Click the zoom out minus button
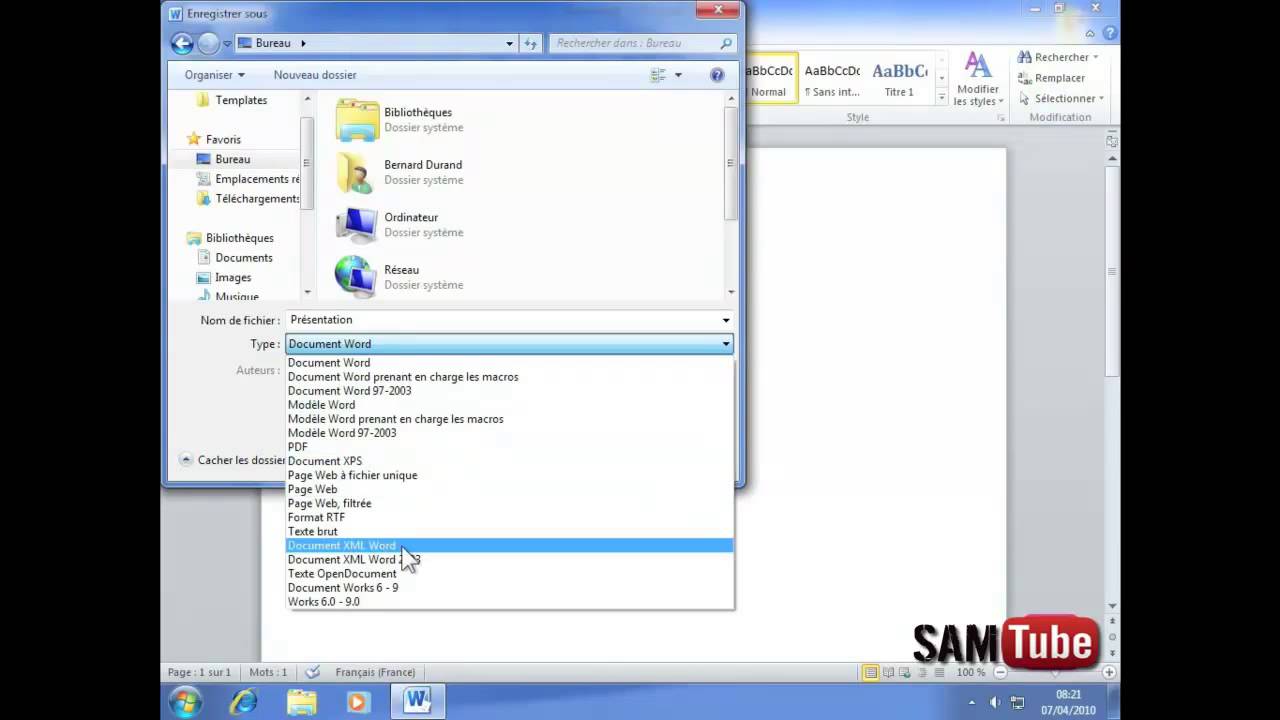Screen dimensions: 1280x720 pyautogui.click(x=1000, y=672)
